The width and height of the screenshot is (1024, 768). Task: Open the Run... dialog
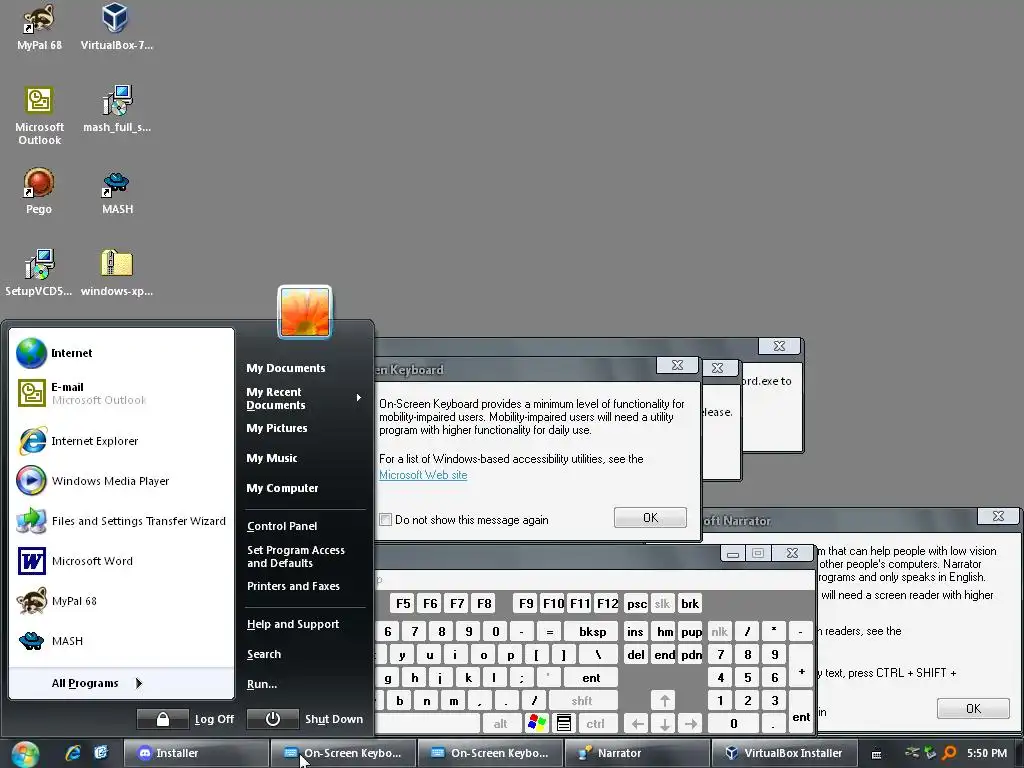tap(262, 684)
